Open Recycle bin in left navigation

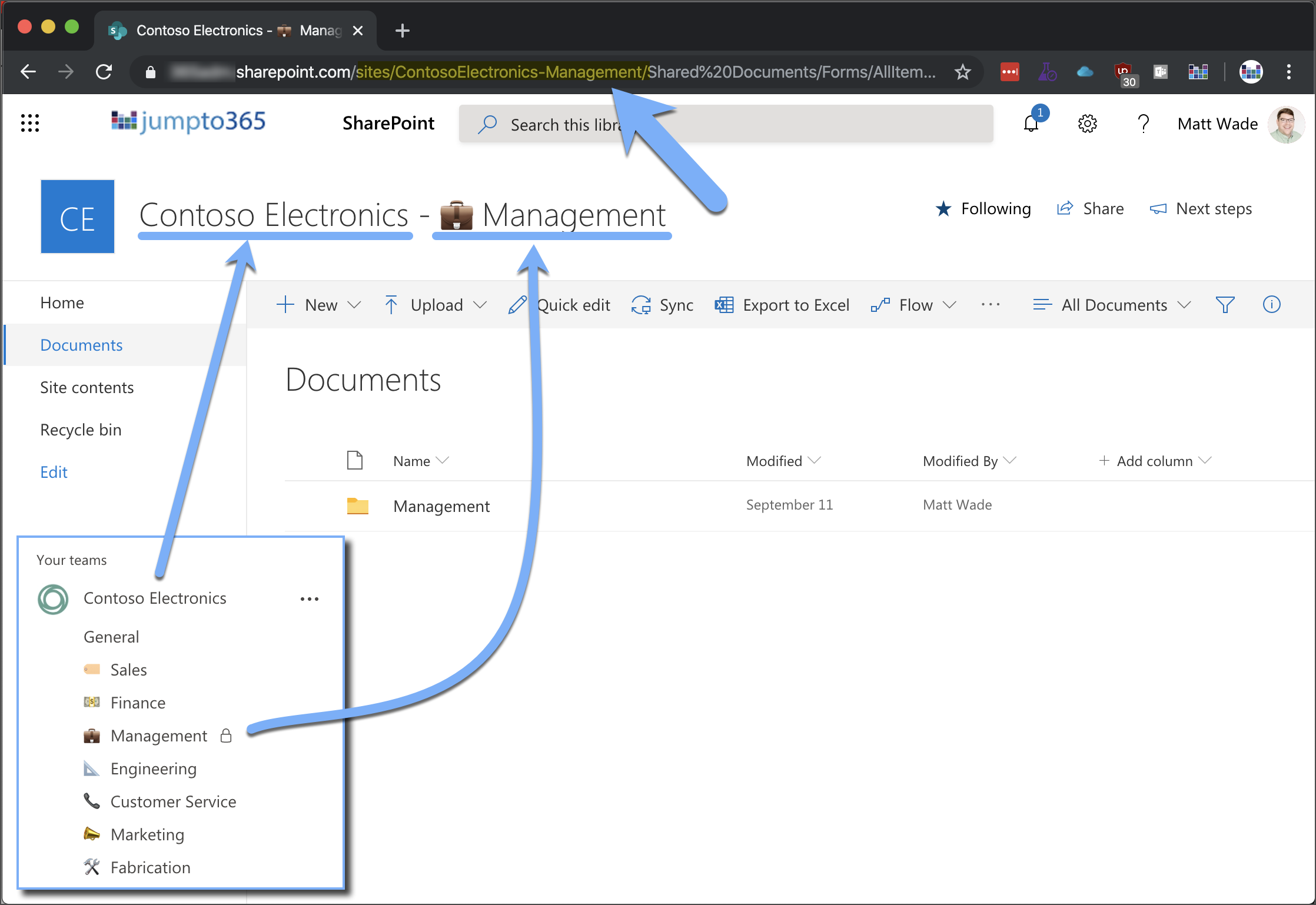[x=81, y=430]
